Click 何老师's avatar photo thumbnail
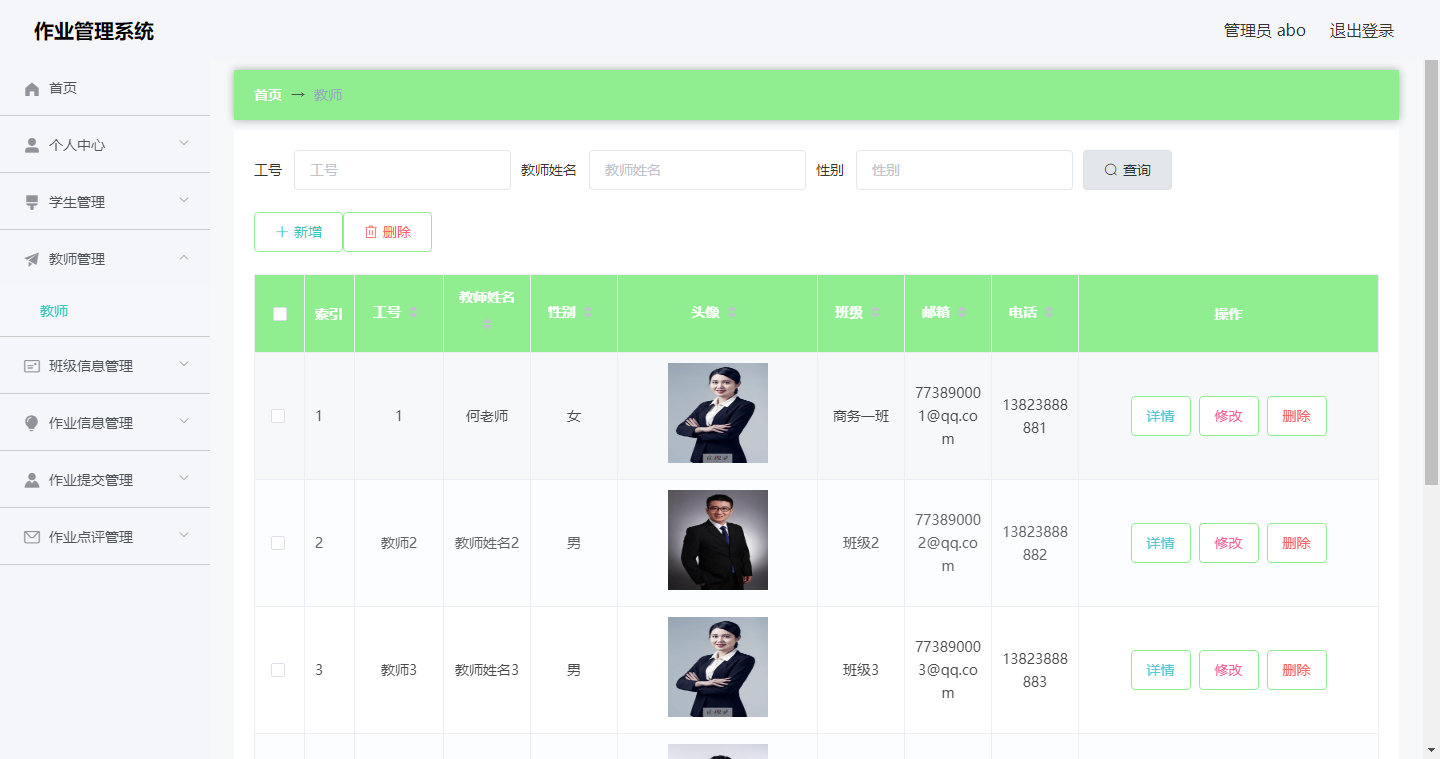This screenshot has height=759, width=1440. tap(718, 413)
